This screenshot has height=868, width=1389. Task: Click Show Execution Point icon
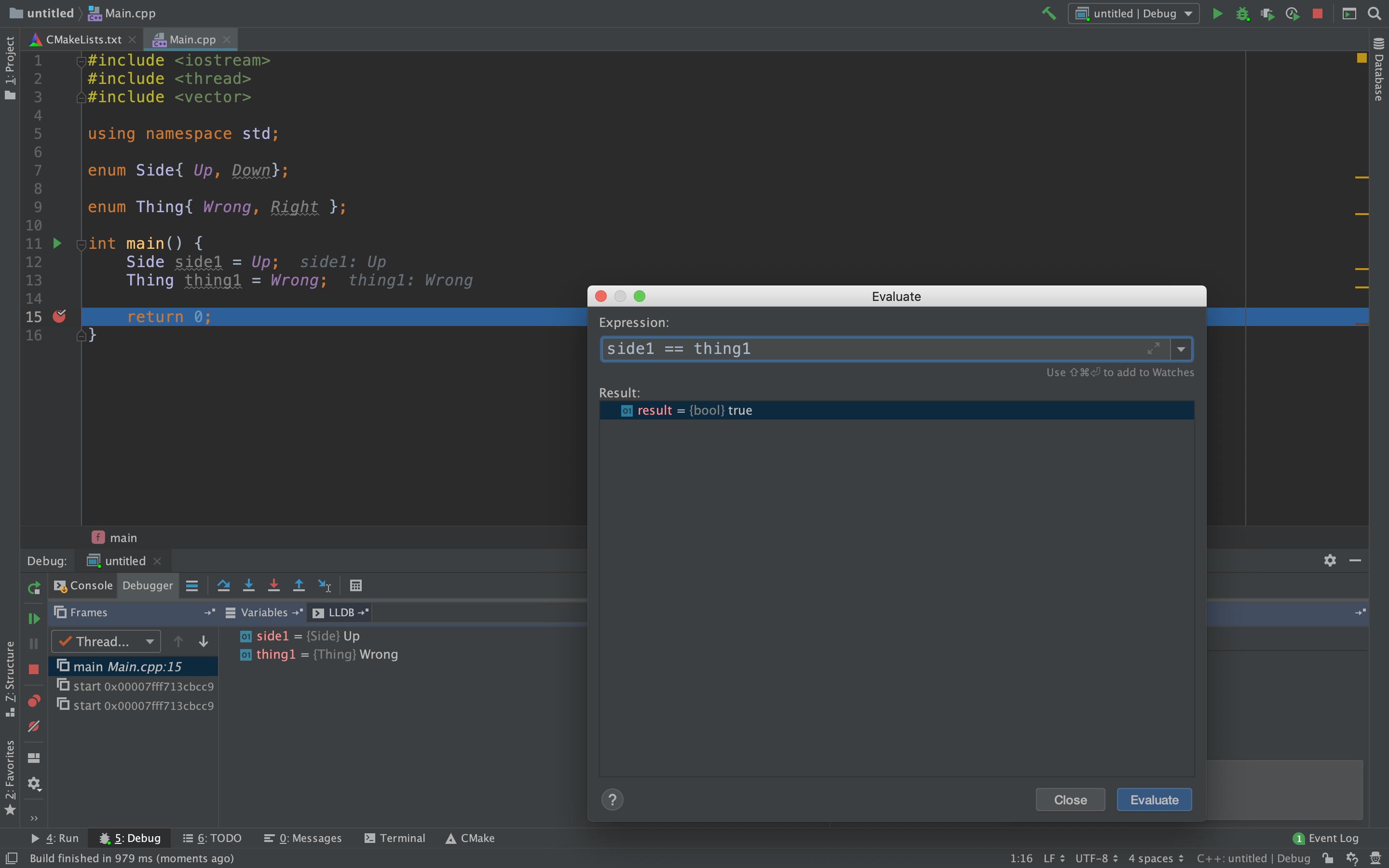coord(191,585)
